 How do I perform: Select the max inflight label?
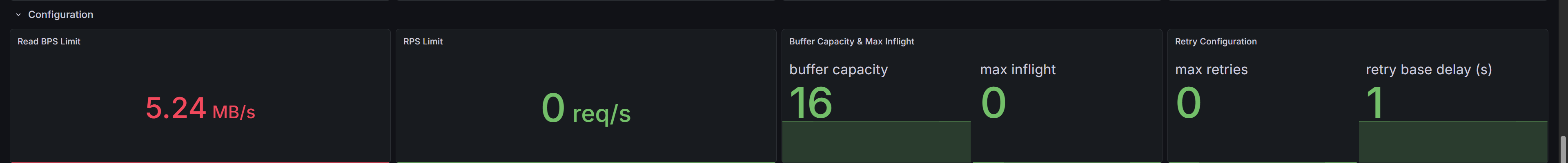[1017, 69]
